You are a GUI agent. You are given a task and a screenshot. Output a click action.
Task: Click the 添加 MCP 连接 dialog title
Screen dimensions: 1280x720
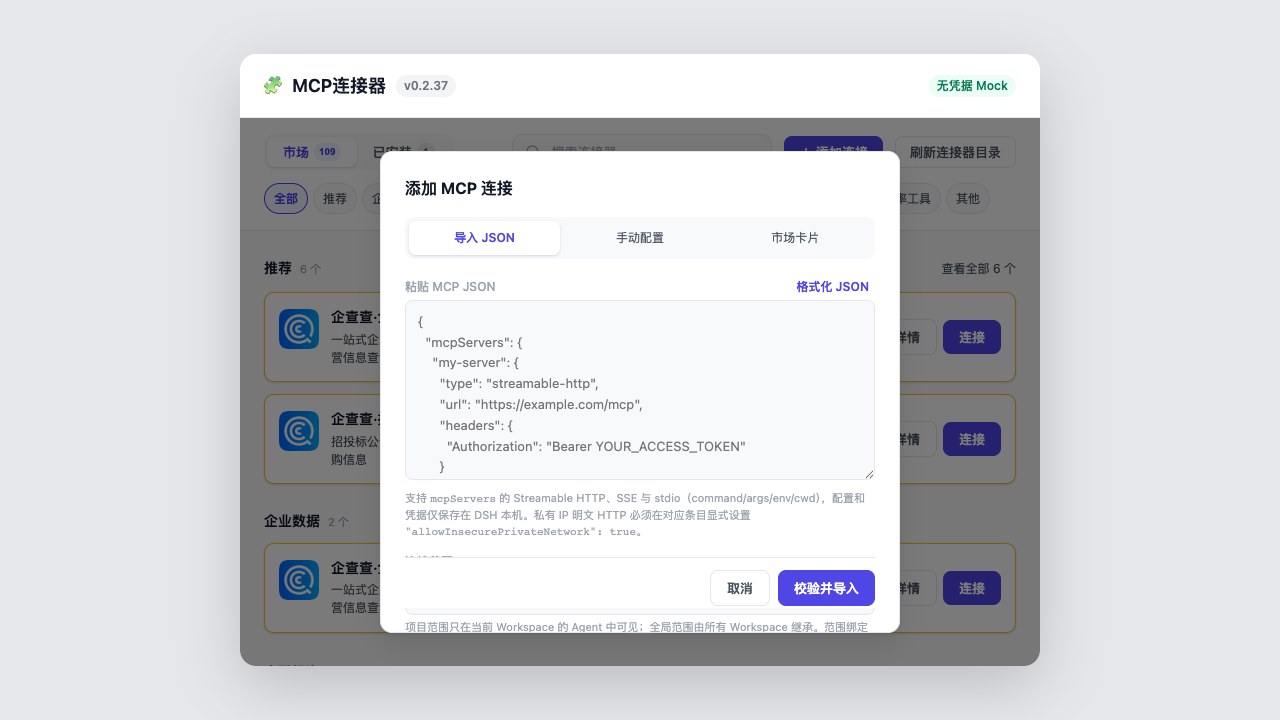(459, 188)
